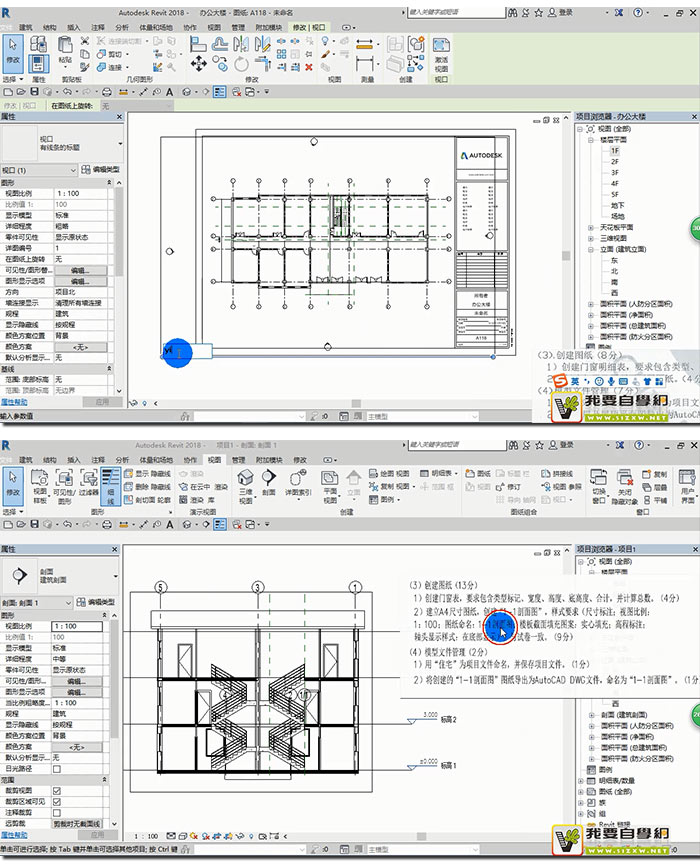Click the 切换窗口 icon in bottom ribbon
This screenshot has width=700, height=866.
[x=599, y=485]
